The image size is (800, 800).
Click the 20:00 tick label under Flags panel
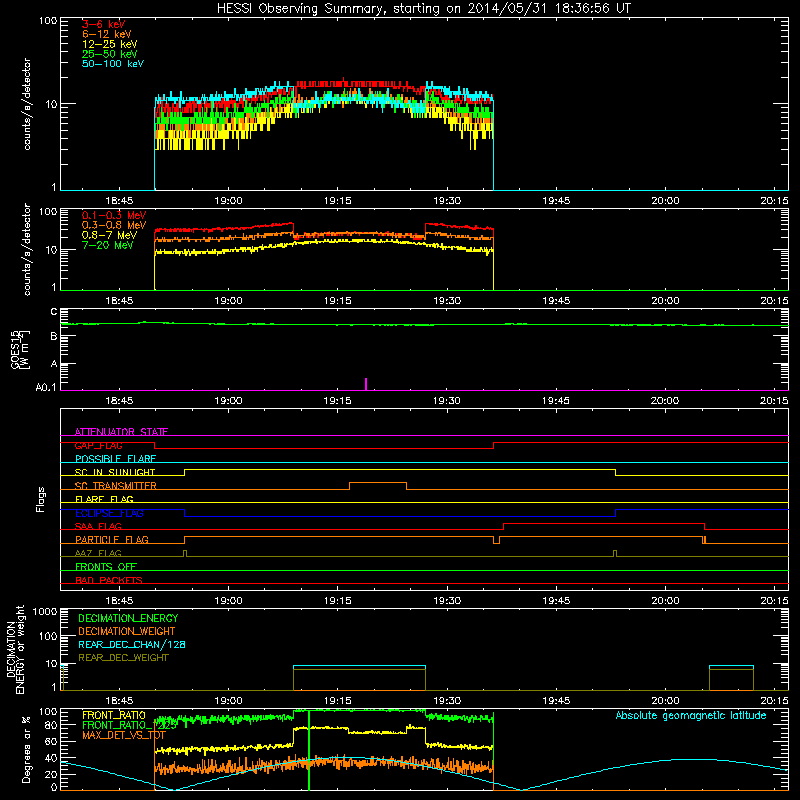[x=665, y=601]
